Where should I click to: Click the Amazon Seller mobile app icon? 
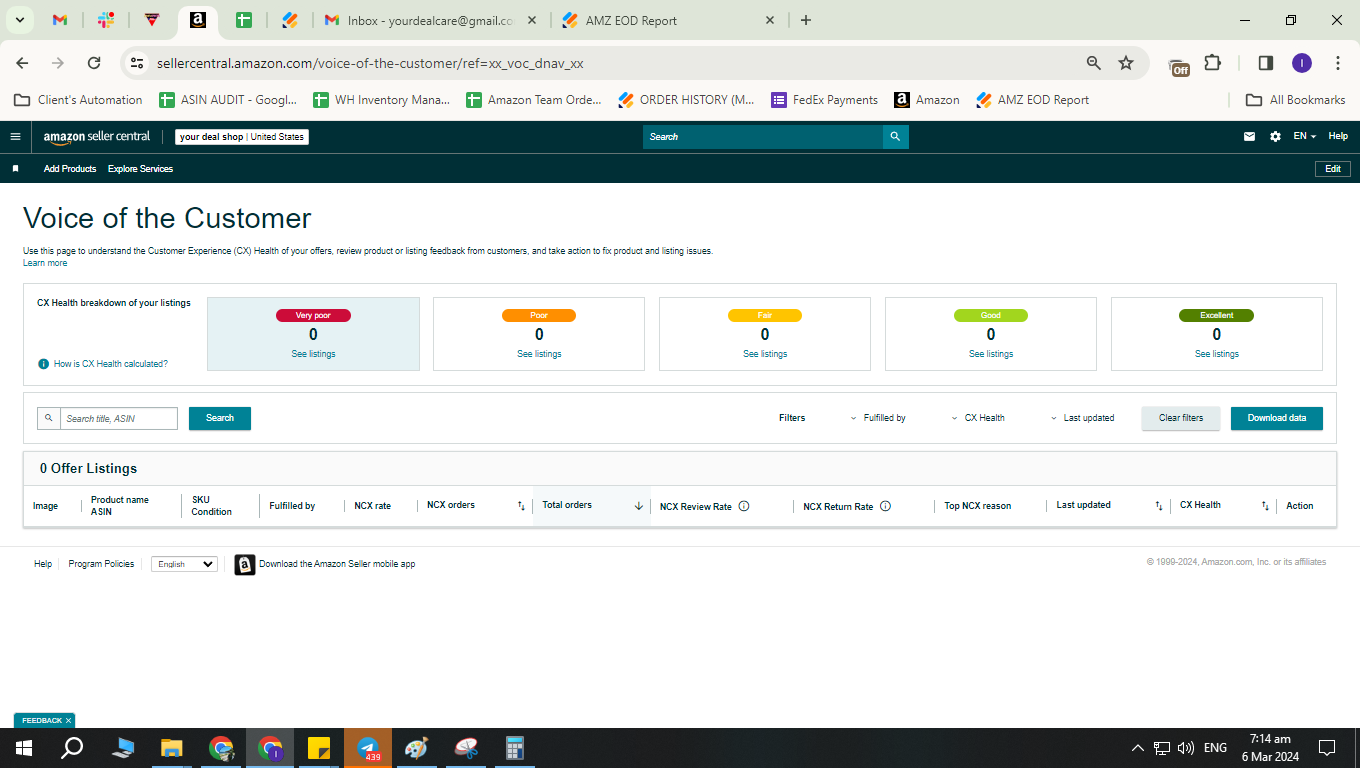(245, 565)
